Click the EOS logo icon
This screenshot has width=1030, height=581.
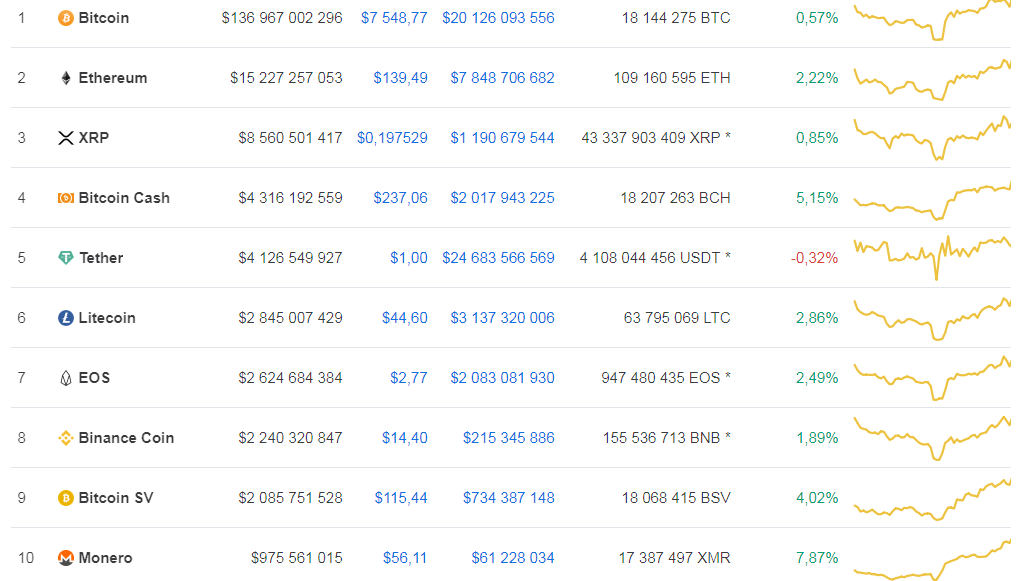[x=66, y=378]
